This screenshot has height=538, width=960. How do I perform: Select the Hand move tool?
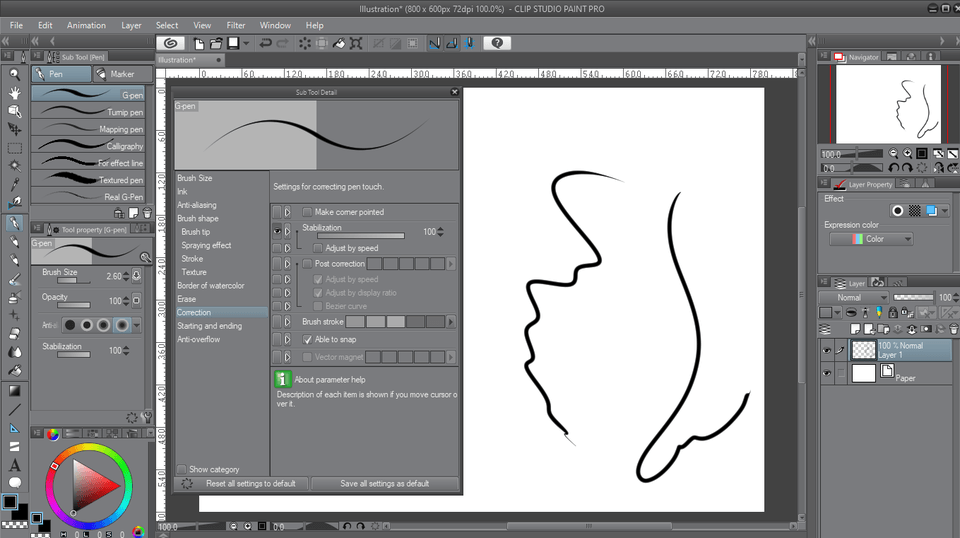[14, 93]
